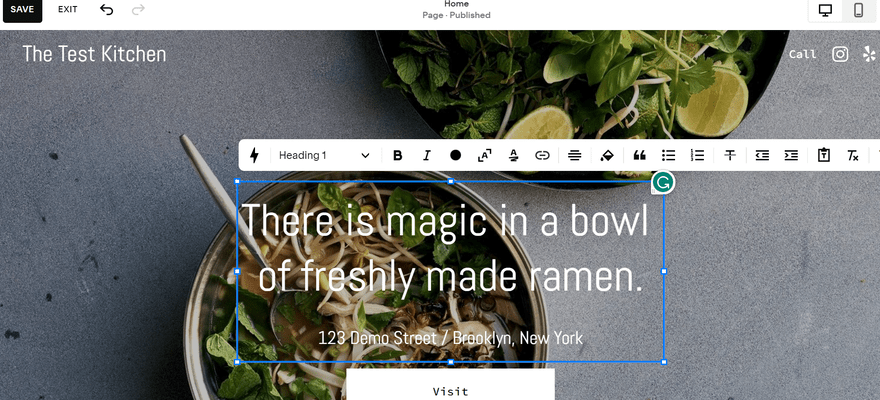The width and height of the screenshot is (880, 400).
Task: Open the text alignment options
Action: point(574,155)
